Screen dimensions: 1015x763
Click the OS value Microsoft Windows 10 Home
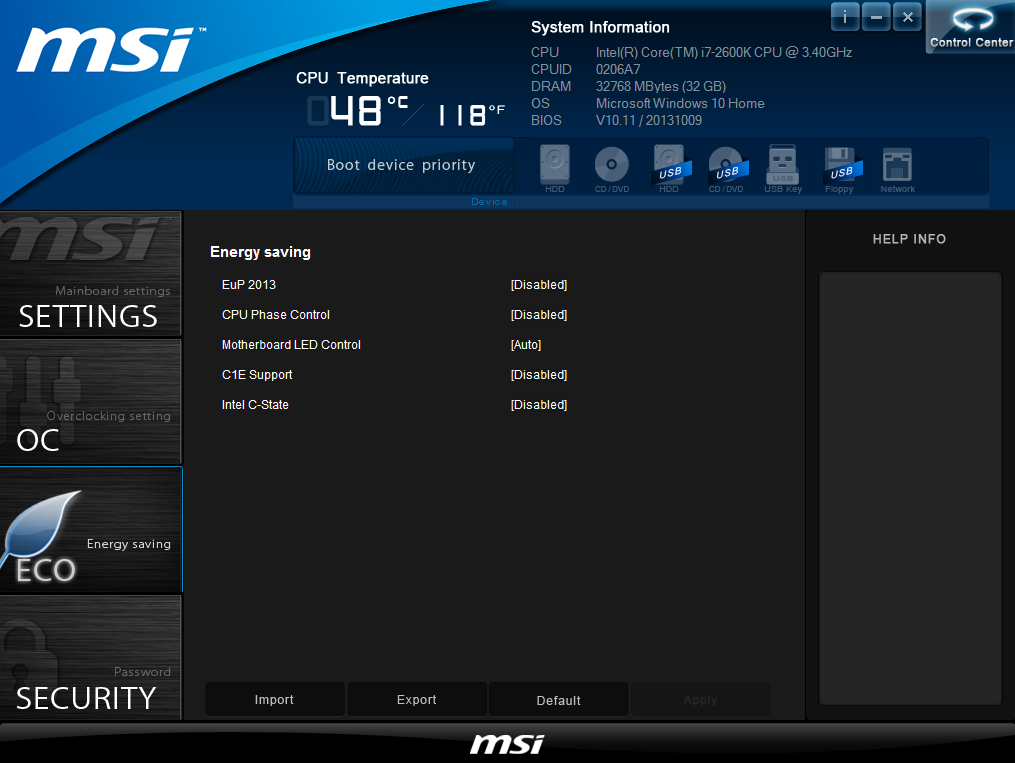680,104
